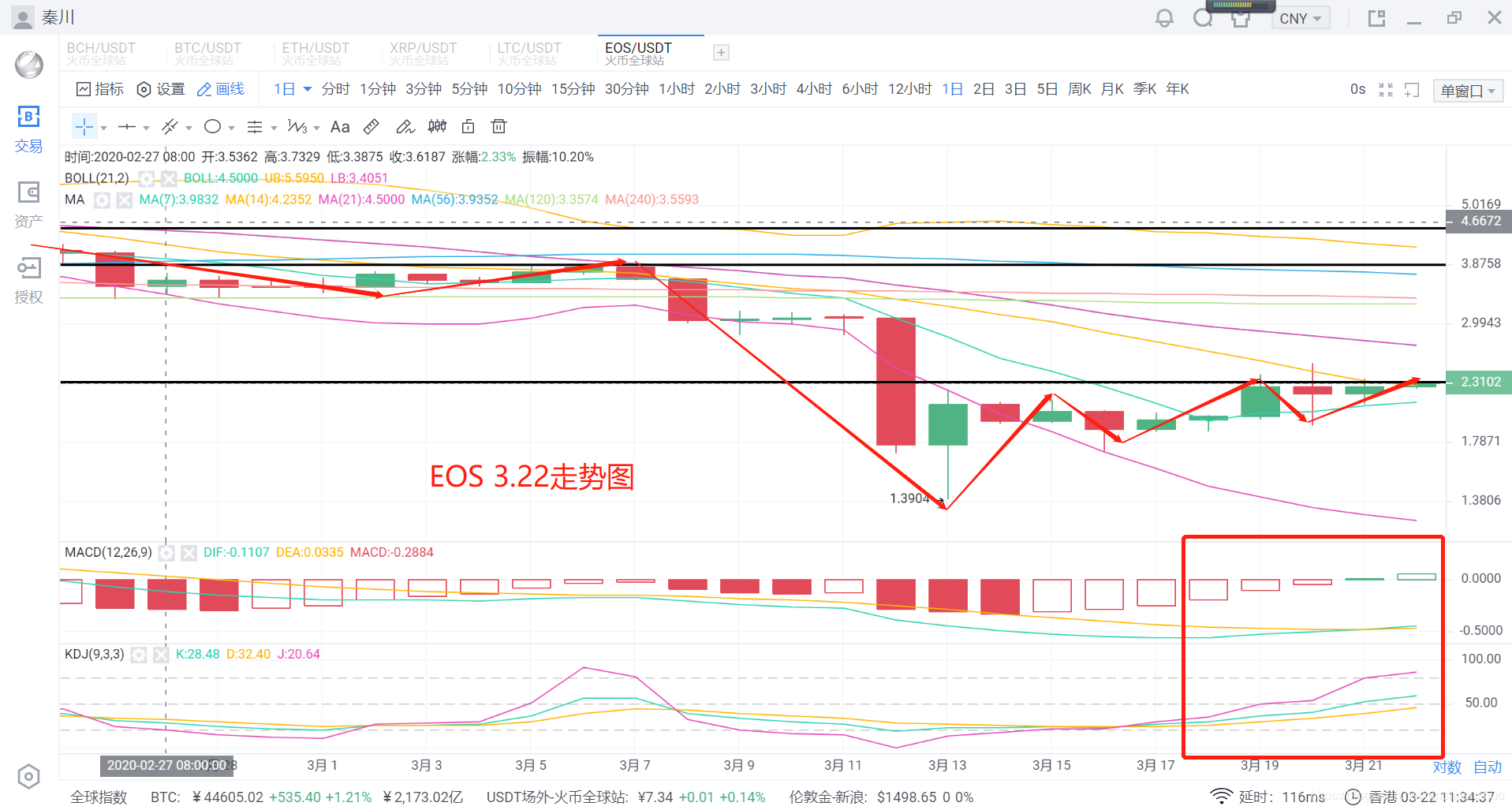Remove the BOLL indicator
The image size is (1512, 810).
point(169,178)
